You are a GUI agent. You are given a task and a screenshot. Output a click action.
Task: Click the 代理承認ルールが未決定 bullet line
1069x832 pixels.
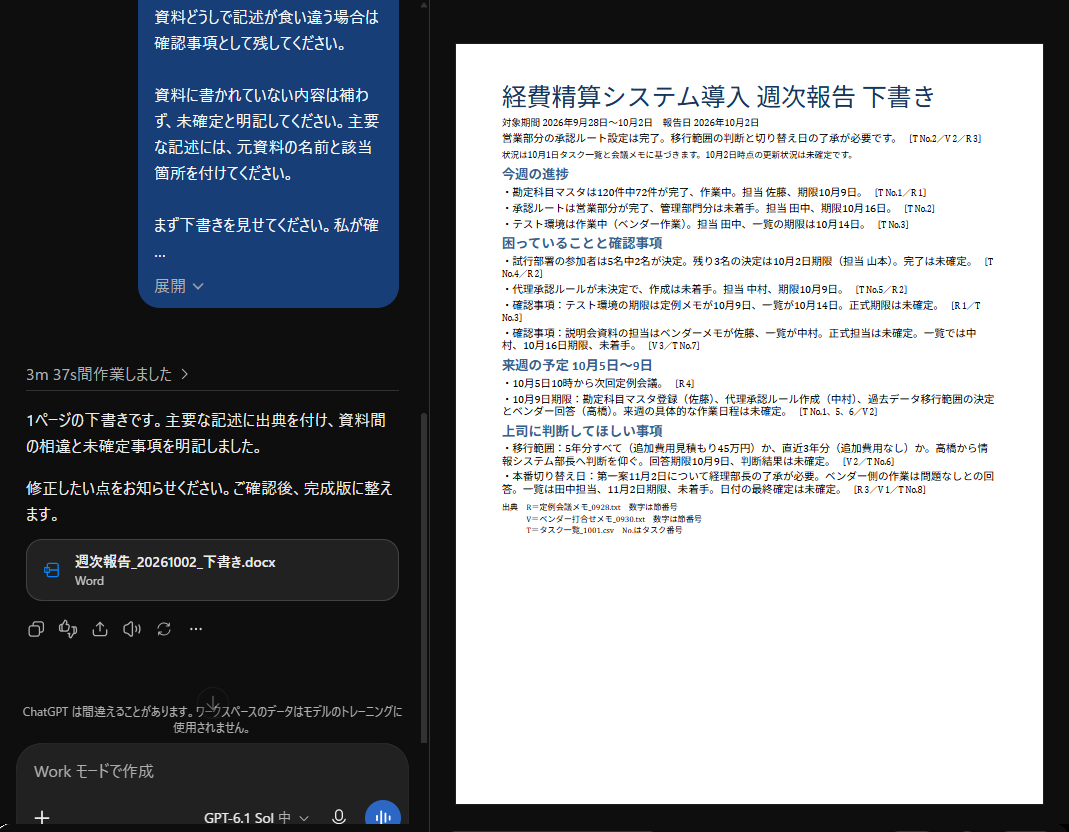(x=705, y=289)
